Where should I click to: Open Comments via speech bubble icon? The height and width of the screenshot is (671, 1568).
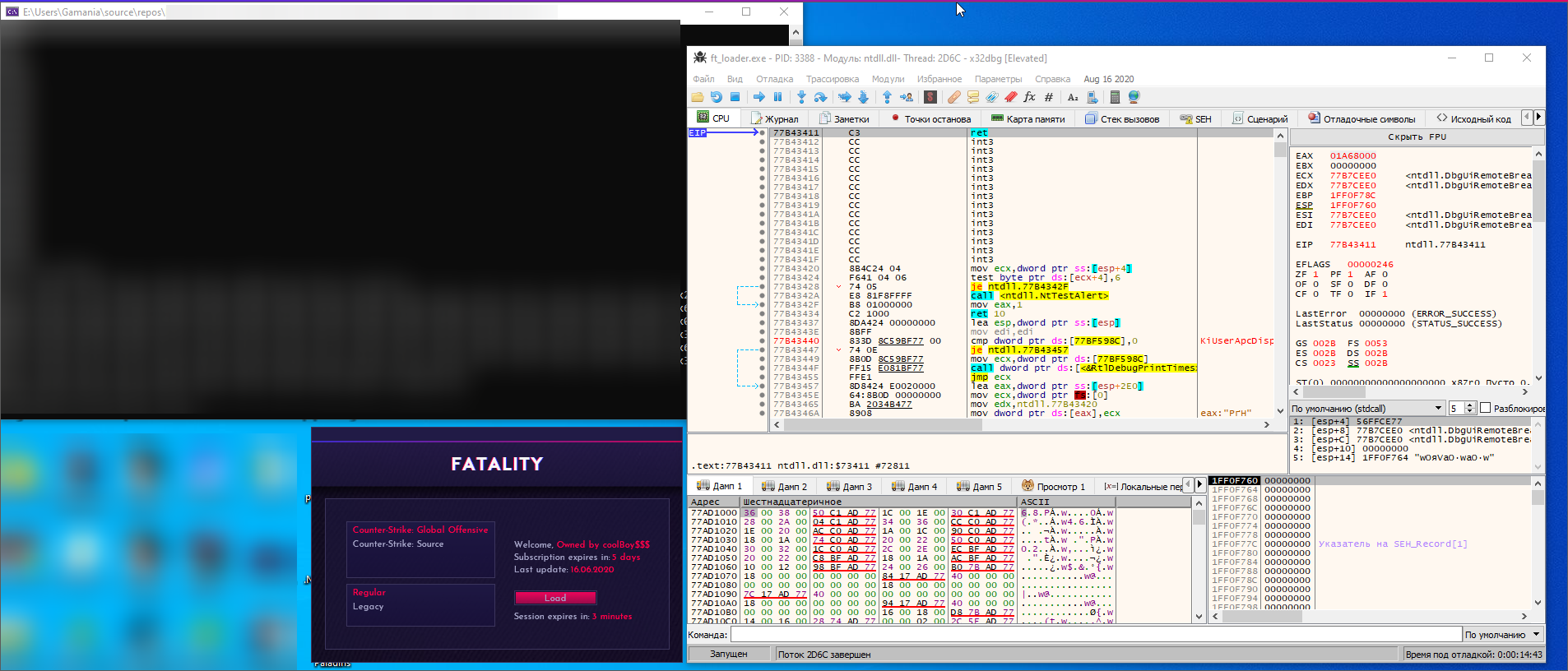click(x=972, y=97)
